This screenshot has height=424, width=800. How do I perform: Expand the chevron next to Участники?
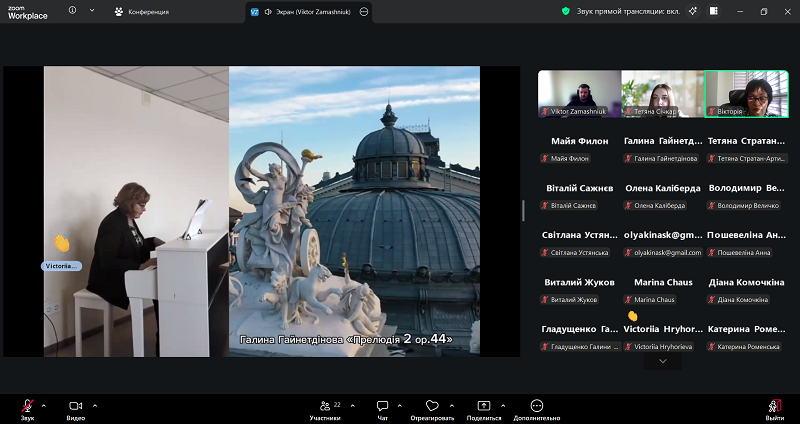click(348, 405)
